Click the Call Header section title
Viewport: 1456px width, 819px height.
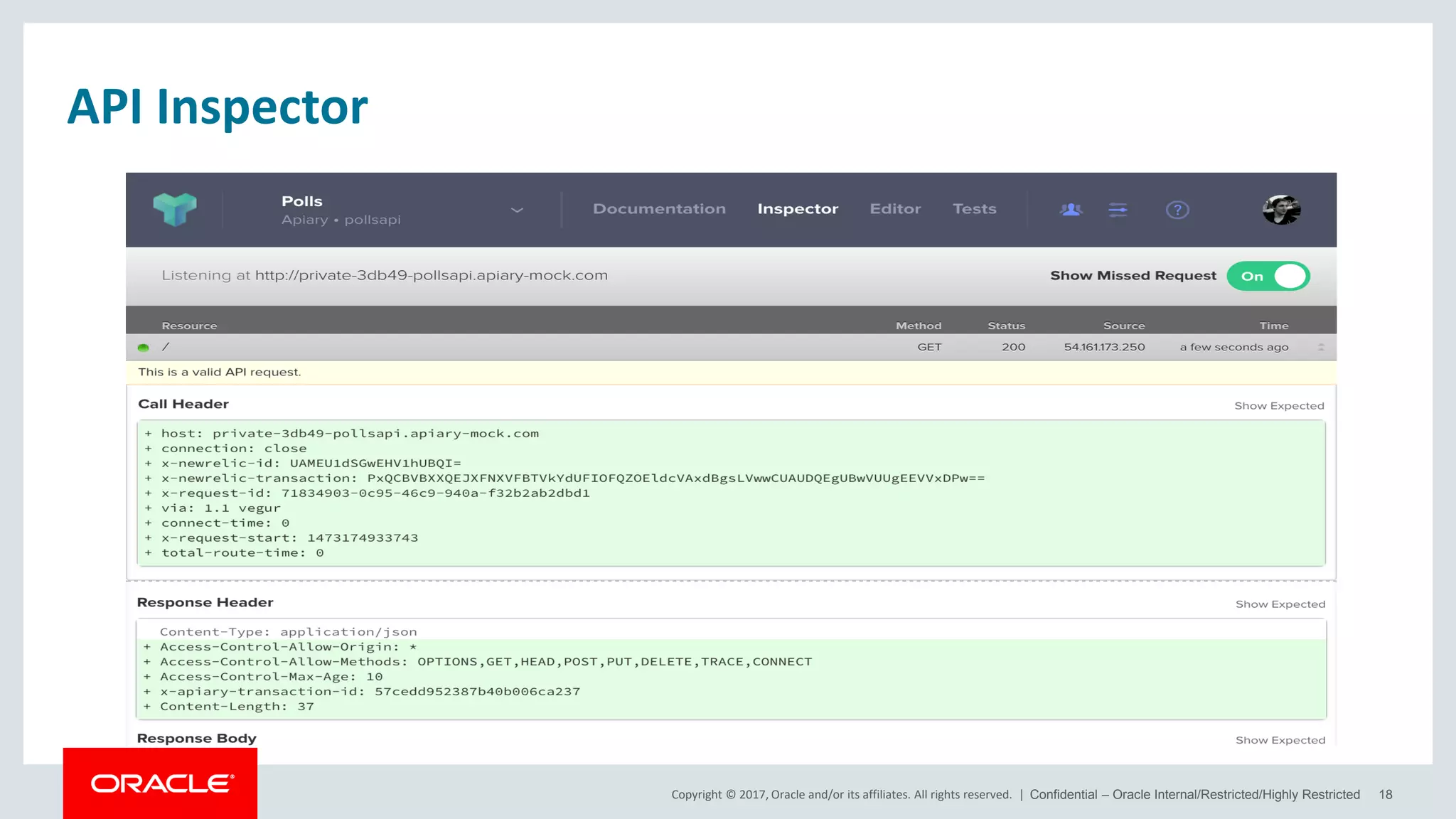[183, 404]
